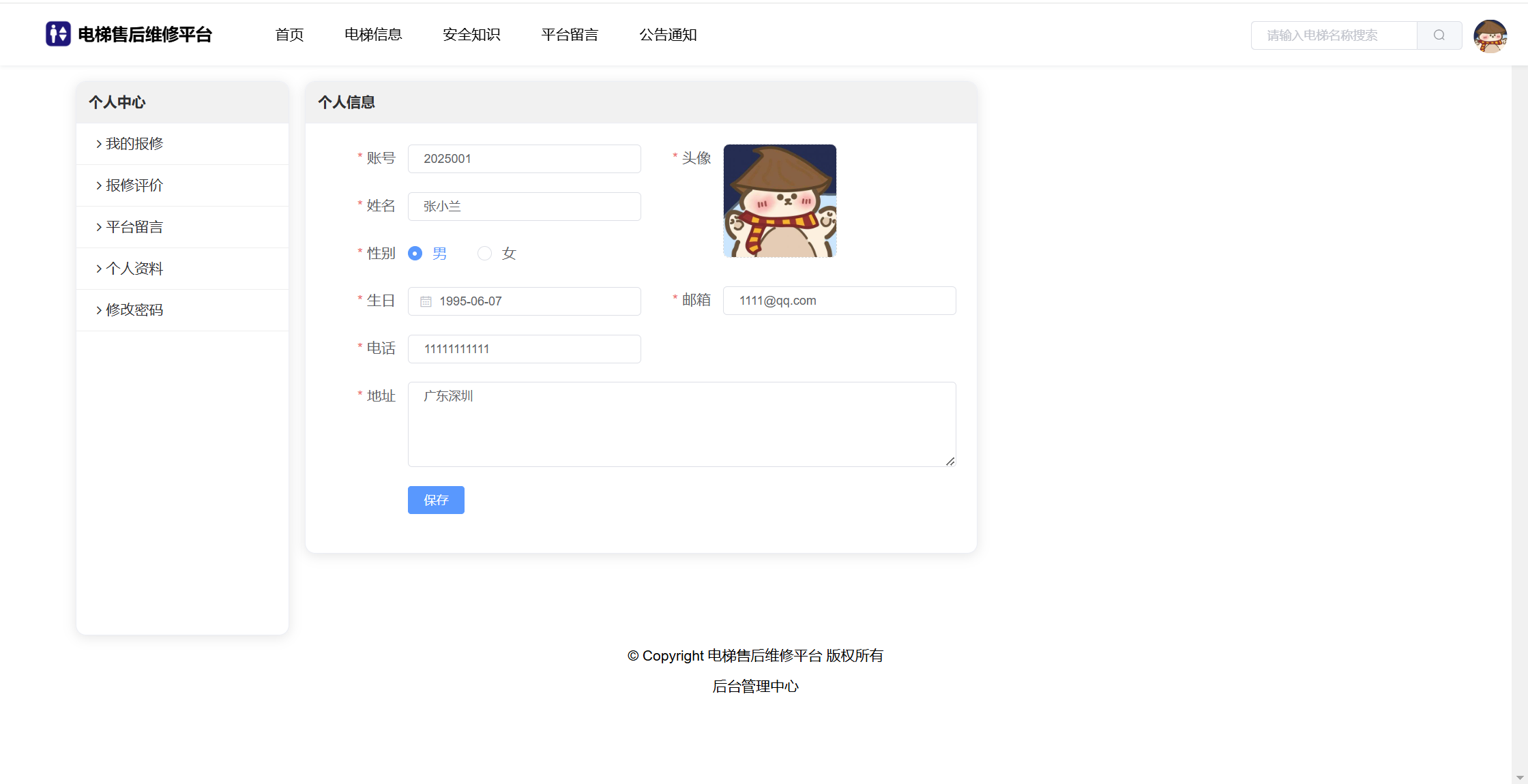Image resolution: width=1528 pixels, height=784 pixels.
Task: Click the address textarea resize handle
Action: coord(950,462)
